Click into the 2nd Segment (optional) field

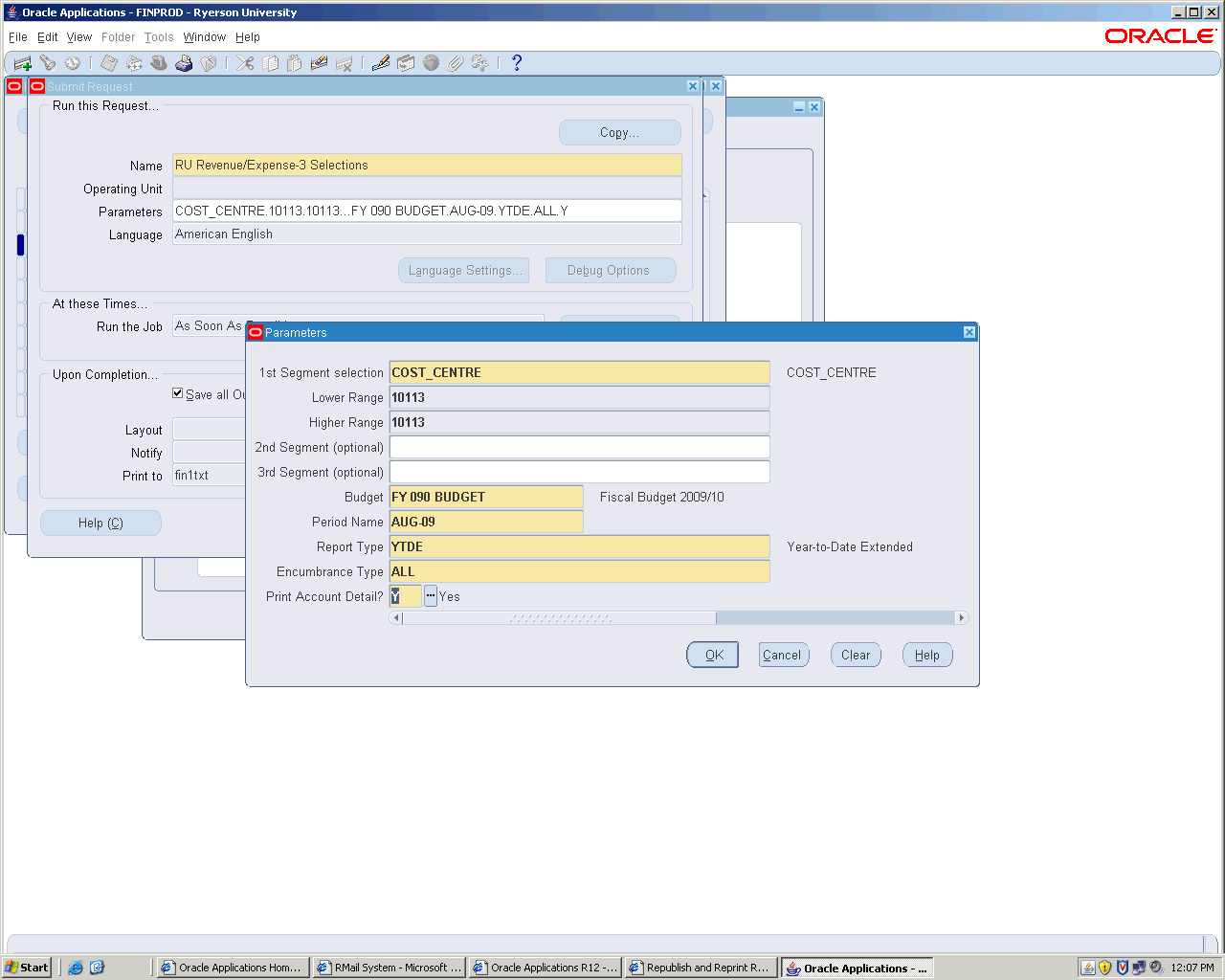[x=579, y=447]
